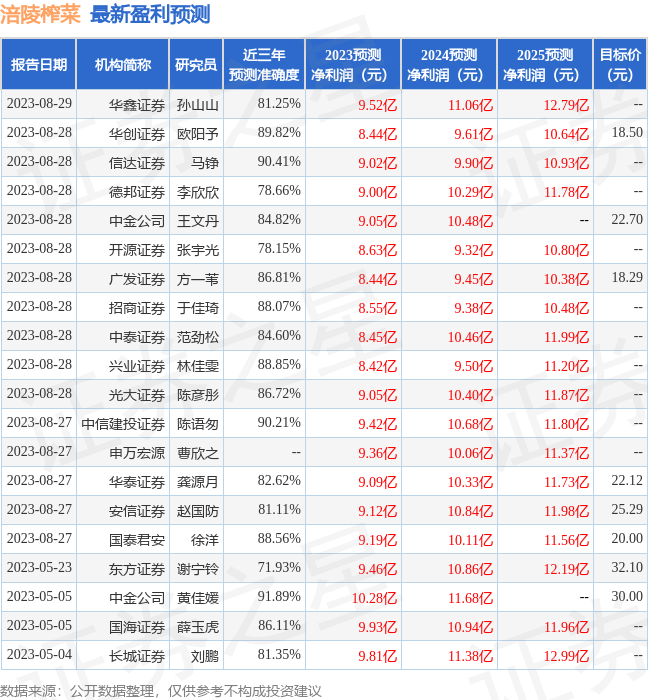Viewport: 648px width, 700px height.
Task: Click target price 32.10
Action: click(627, 567)
